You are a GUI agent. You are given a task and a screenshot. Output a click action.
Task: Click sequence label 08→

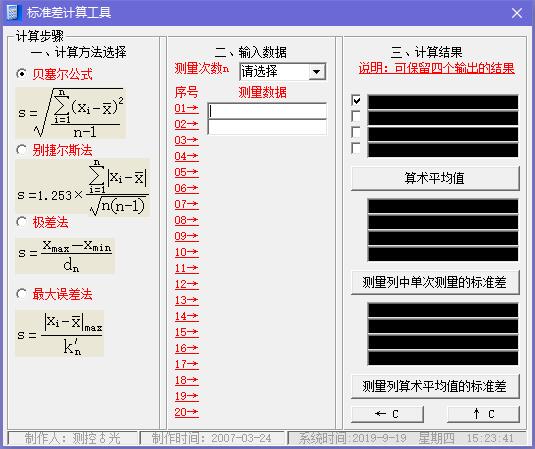186,220
